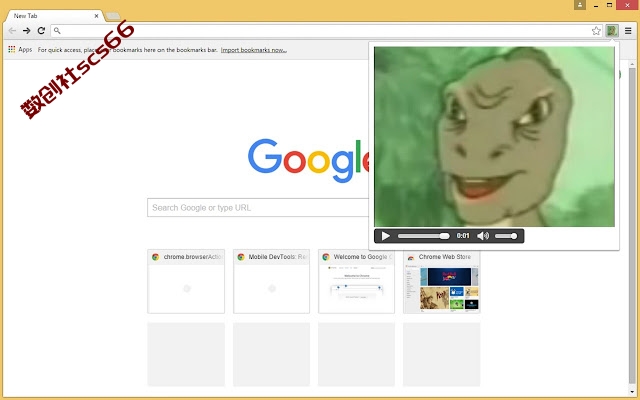Click the Import bookmarks now link
This screenshot has height=400, width=640.
pos(253,50)
